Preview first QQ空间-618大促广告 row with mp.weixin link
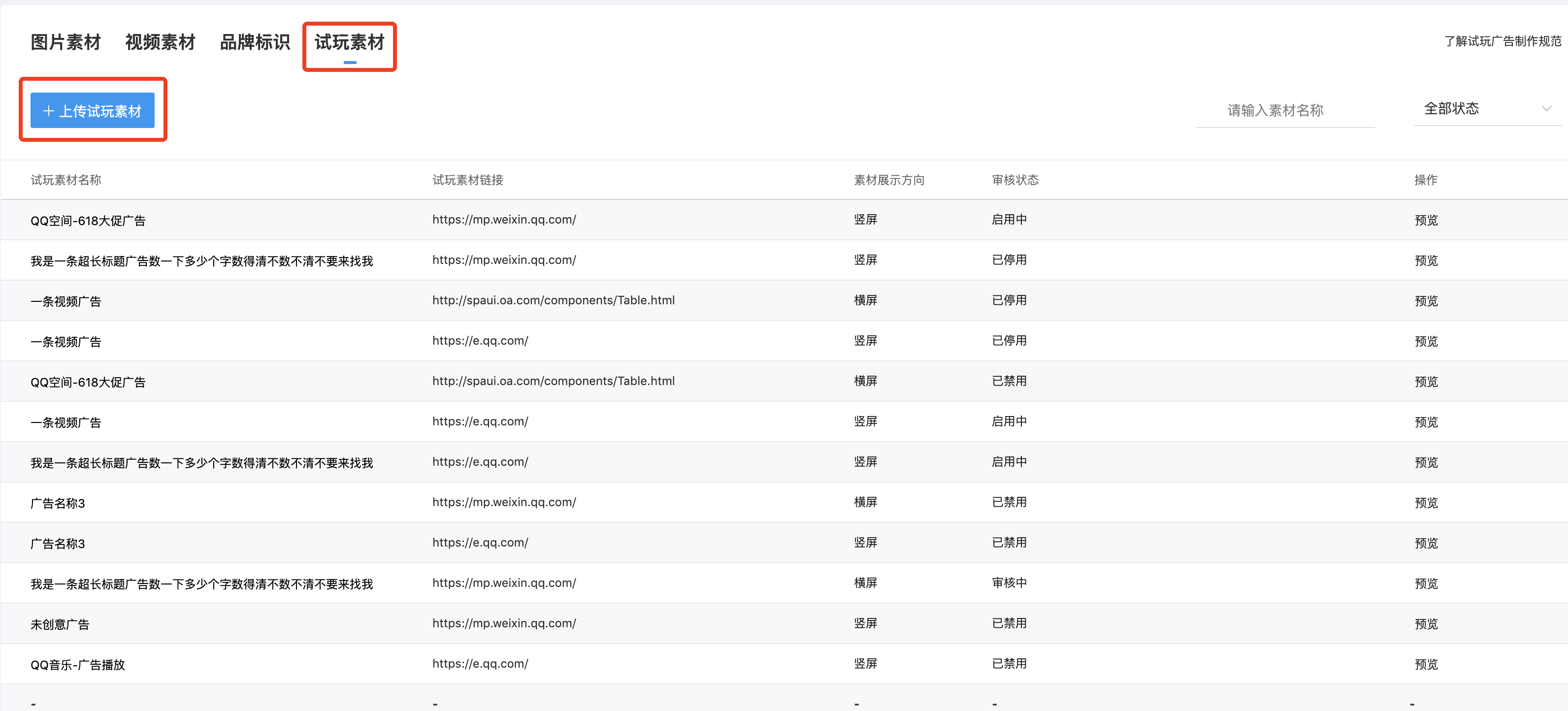 pos(1426,221)
